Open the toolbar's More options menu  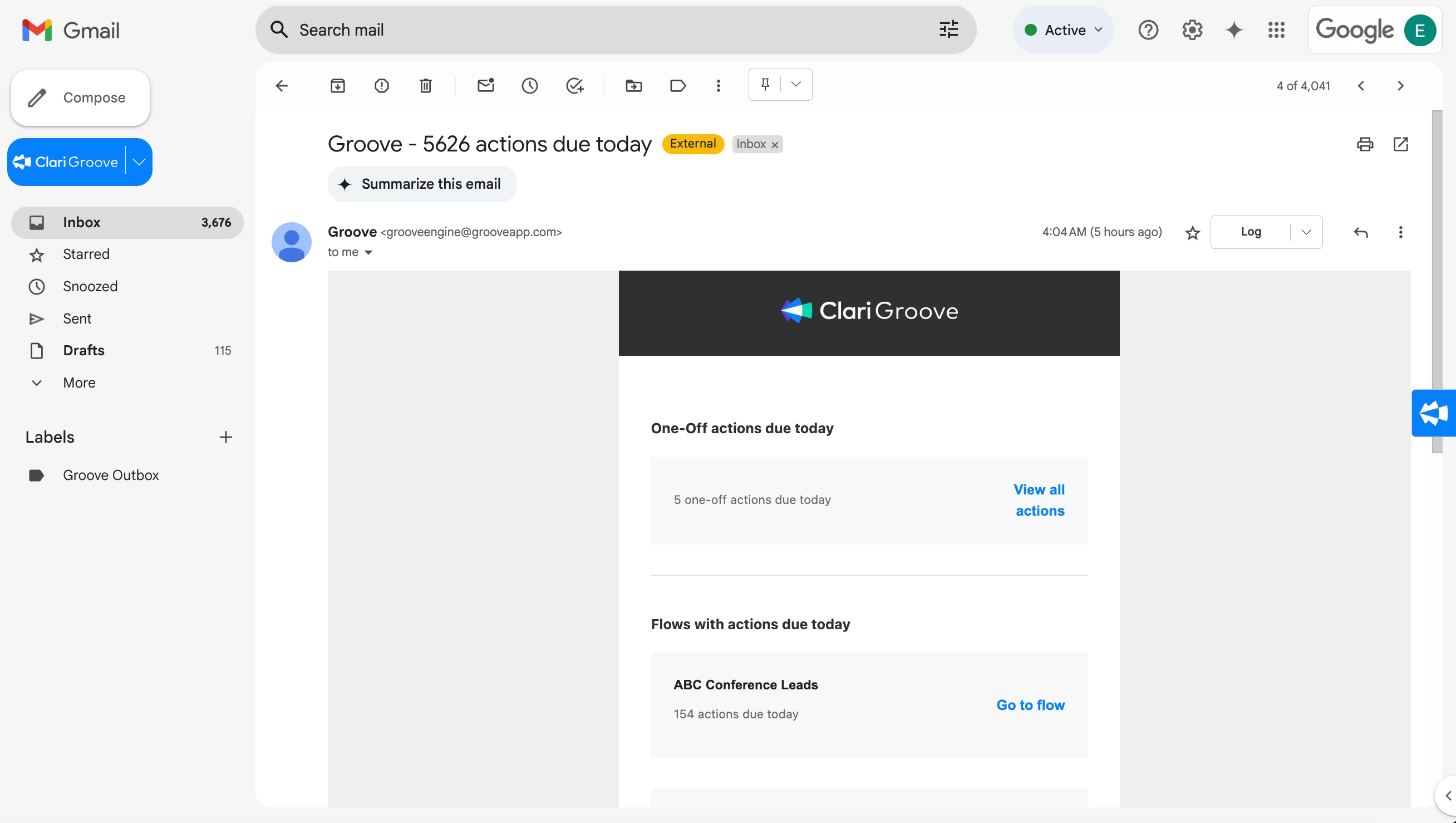718,85
